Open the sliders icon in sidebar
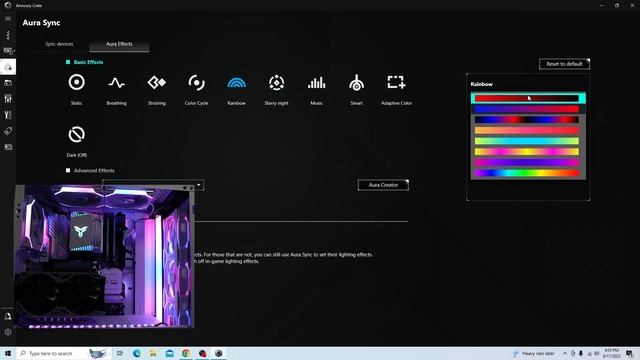640x360 pixels. (8, 99)
